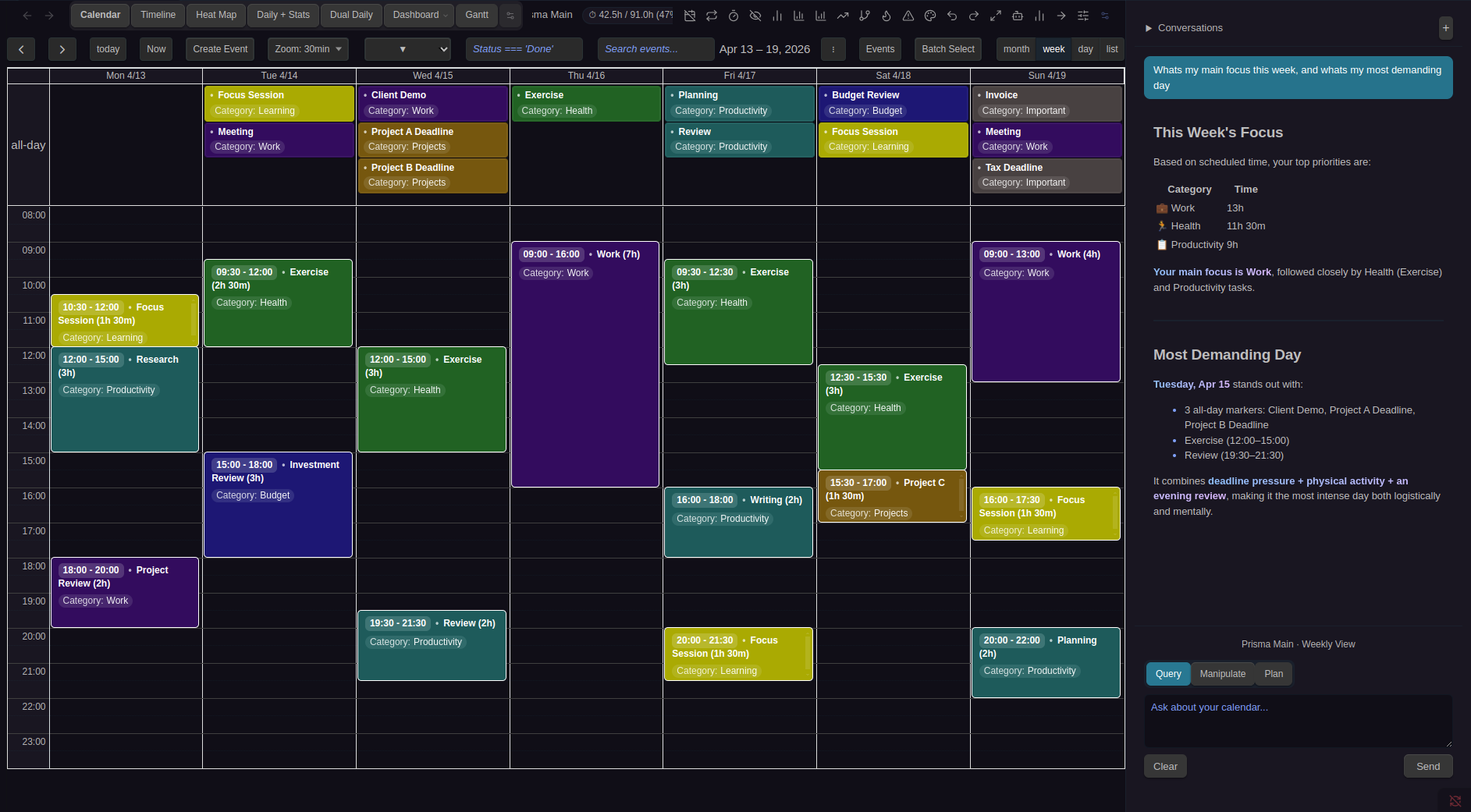Switch to the Gantt view tab
This screenshot has height=812, width=1471.
(476, 15)
